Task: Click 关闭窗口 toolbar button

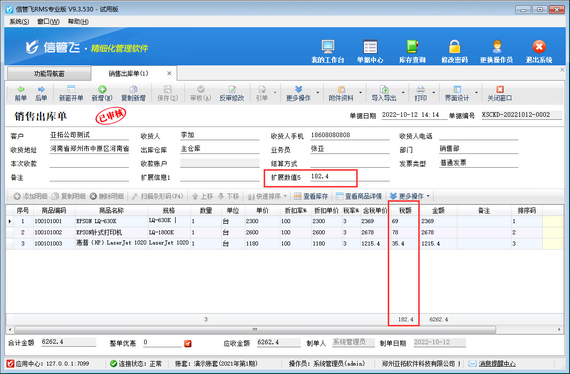Action: [x=499, y=93]
